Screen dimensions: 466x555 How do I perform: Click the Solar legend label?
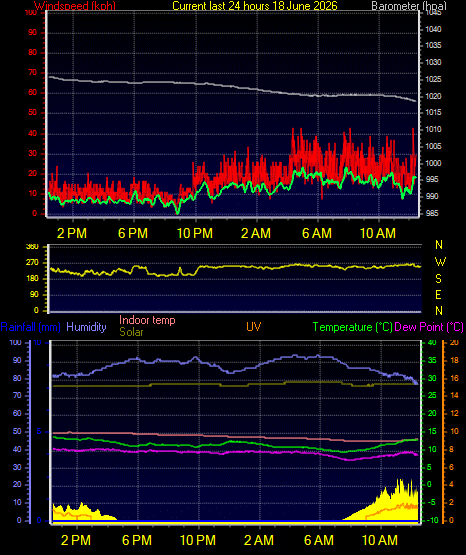coord(131,332)
